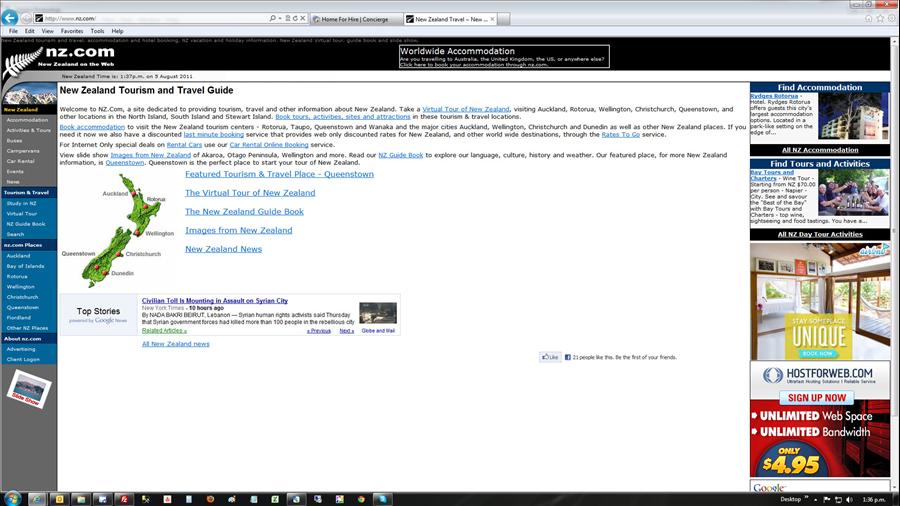
Task: Open NZ Guide Book in left sidebar
Action: pyautogui.click(x=26, y=224)
